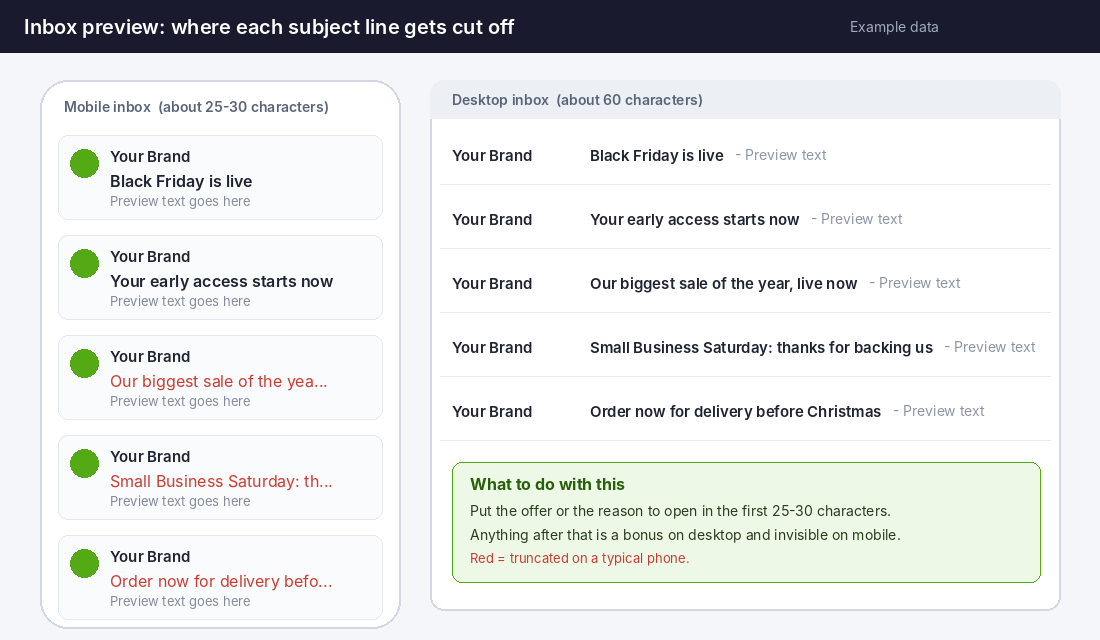
Task: Click '- Preview text' after delivery before Christmas
Action: pos(939,411)
